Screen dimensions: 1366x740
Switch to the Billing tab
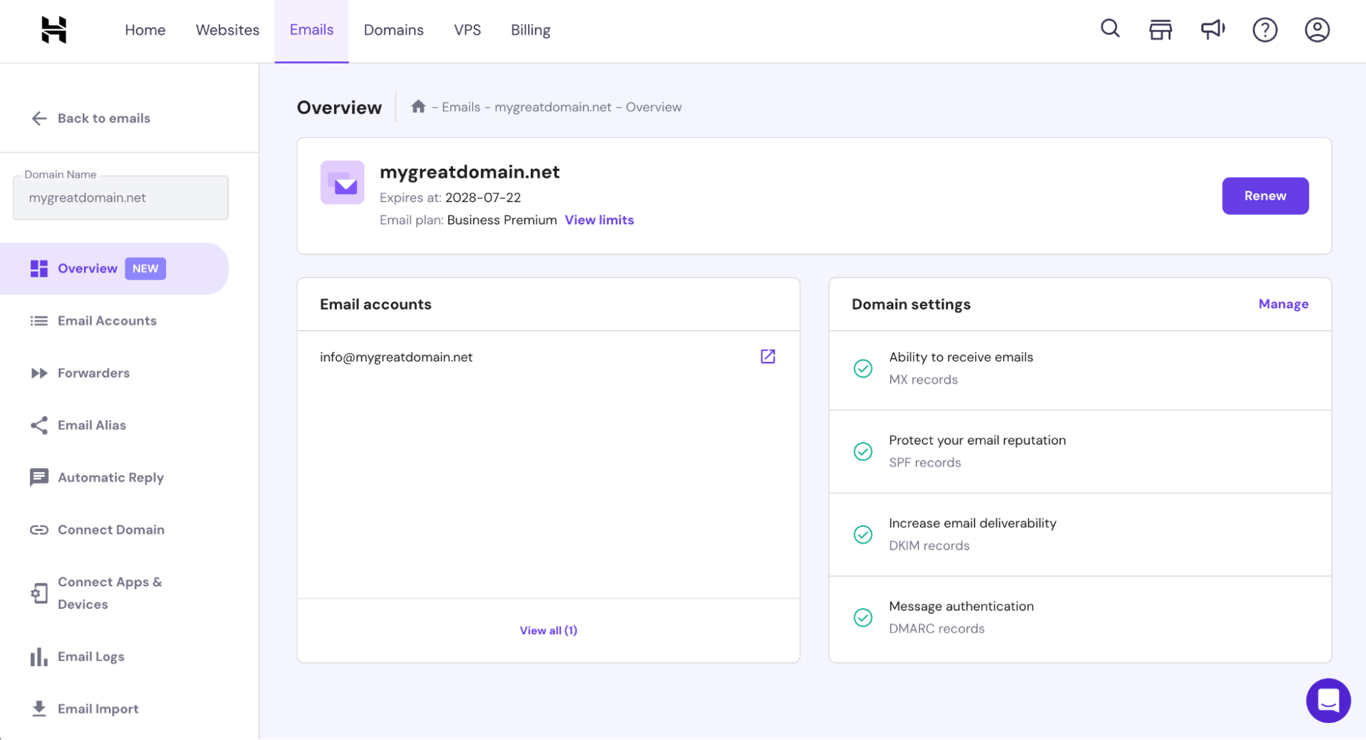(530, 29)
